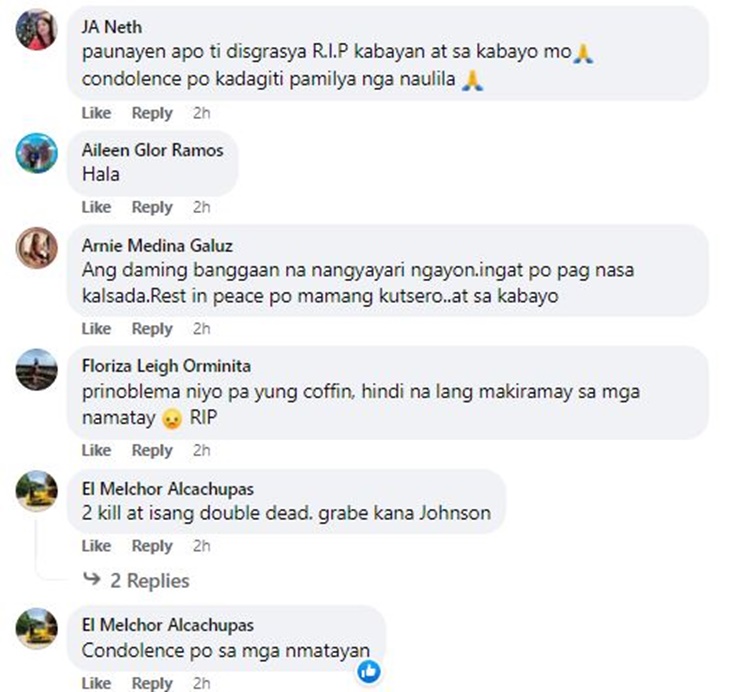
Task: Open the Floriza Leigh Orminita name link
Action: tap(166, 366)
